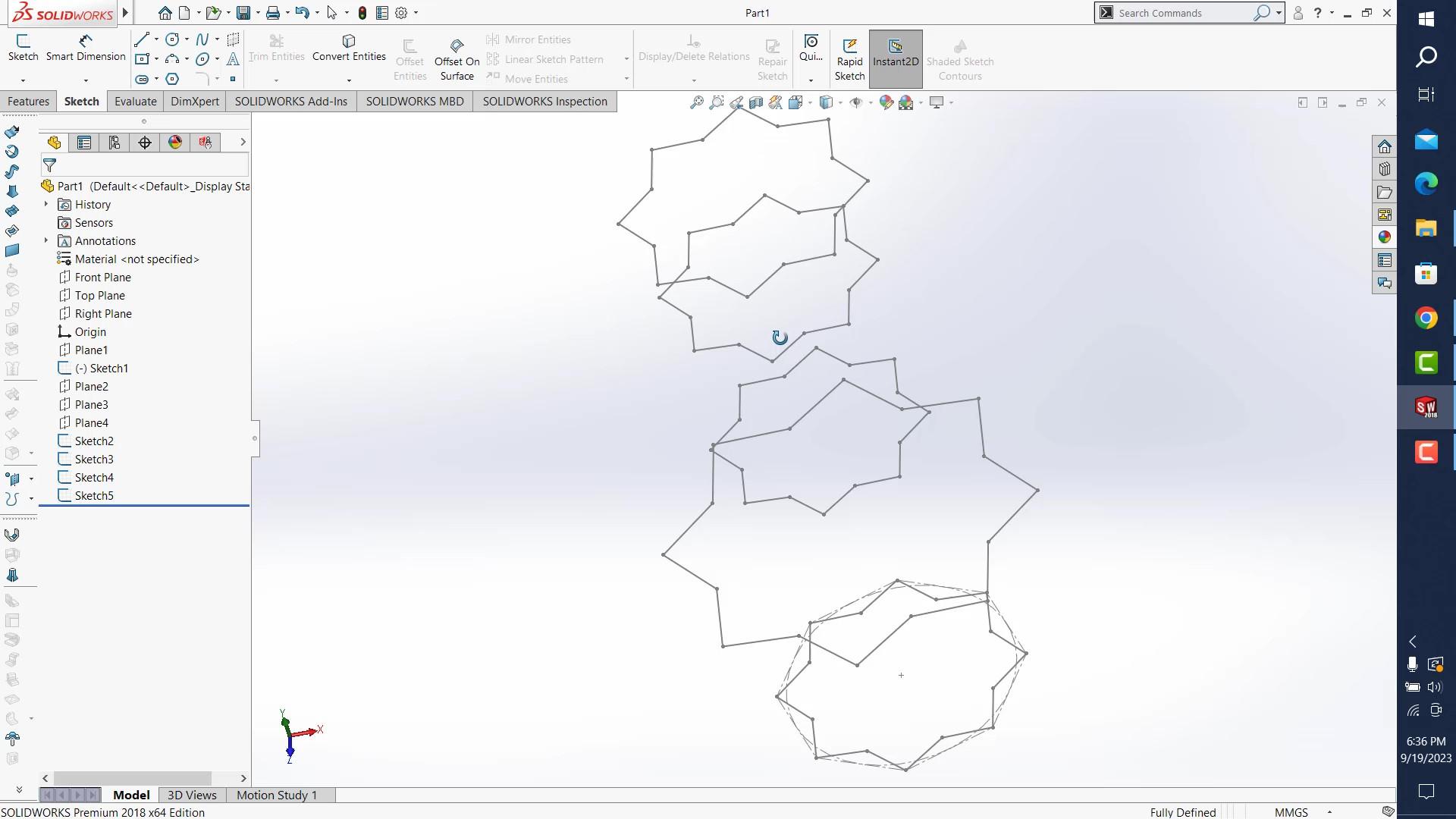This screenshot has width=1456, height=819.
Task: Expand the History tree node
Action: click(46, 204)
